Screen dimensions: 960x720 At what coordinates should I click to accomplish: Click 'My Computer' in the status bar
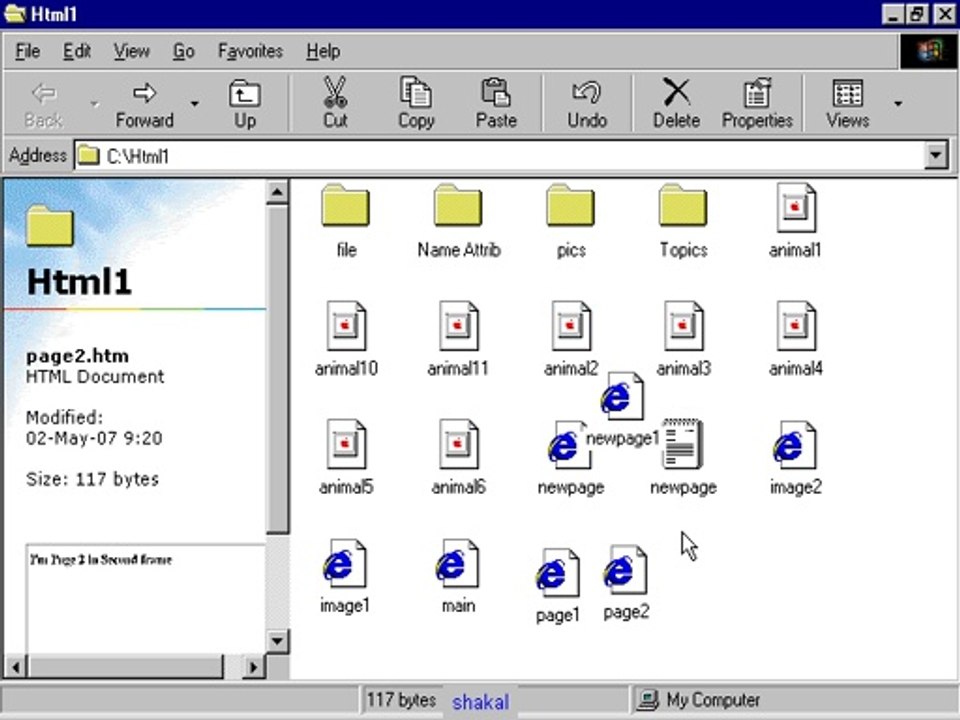click(x=713, y=699)
